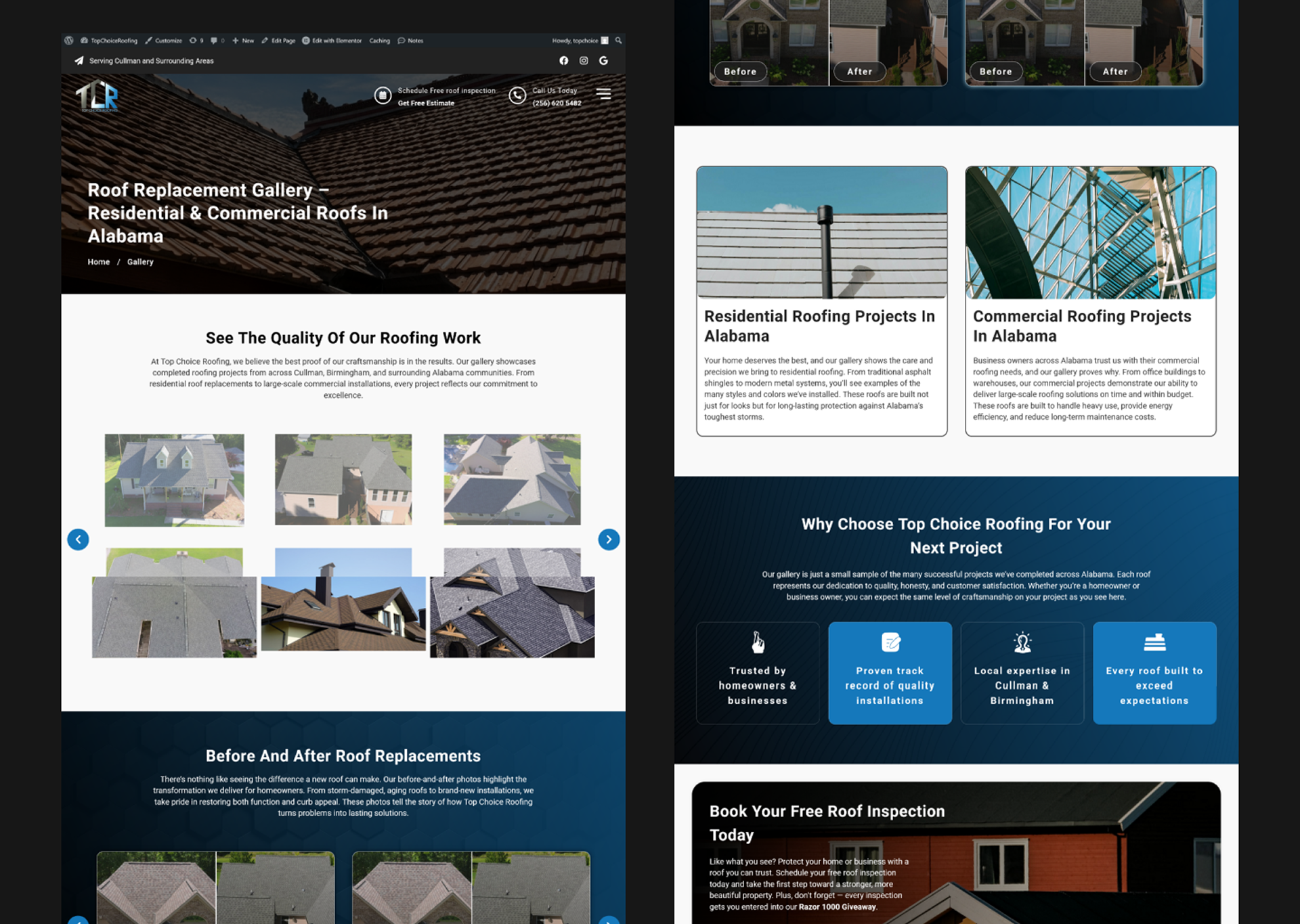Click the TCR site logo

[x=97, y=96]
